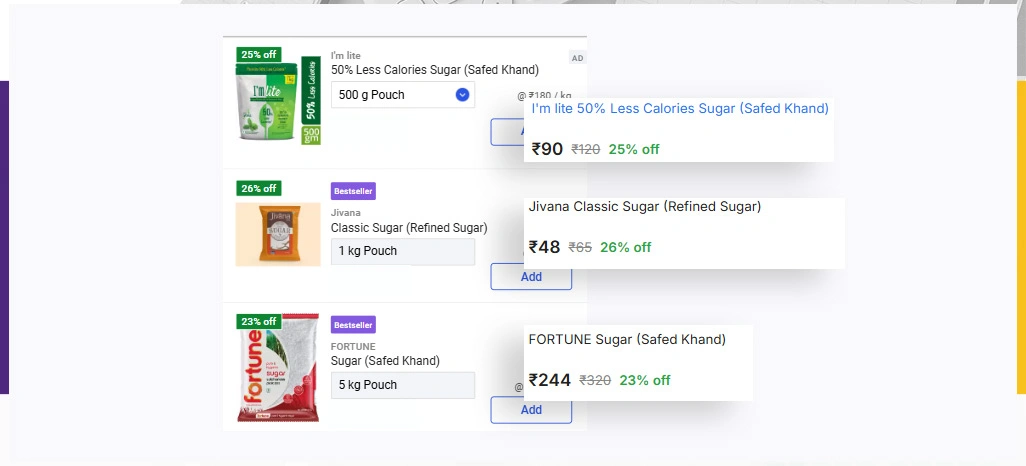This screenshot has height=466, width=1026.
Task: Click the green 23% off badge
Action: (259, 321)
